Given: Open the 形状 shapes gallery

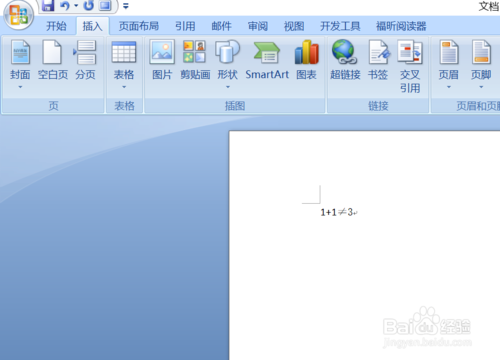Looking at the screenshot, I should pyautogui.click(x=228, y=60).
